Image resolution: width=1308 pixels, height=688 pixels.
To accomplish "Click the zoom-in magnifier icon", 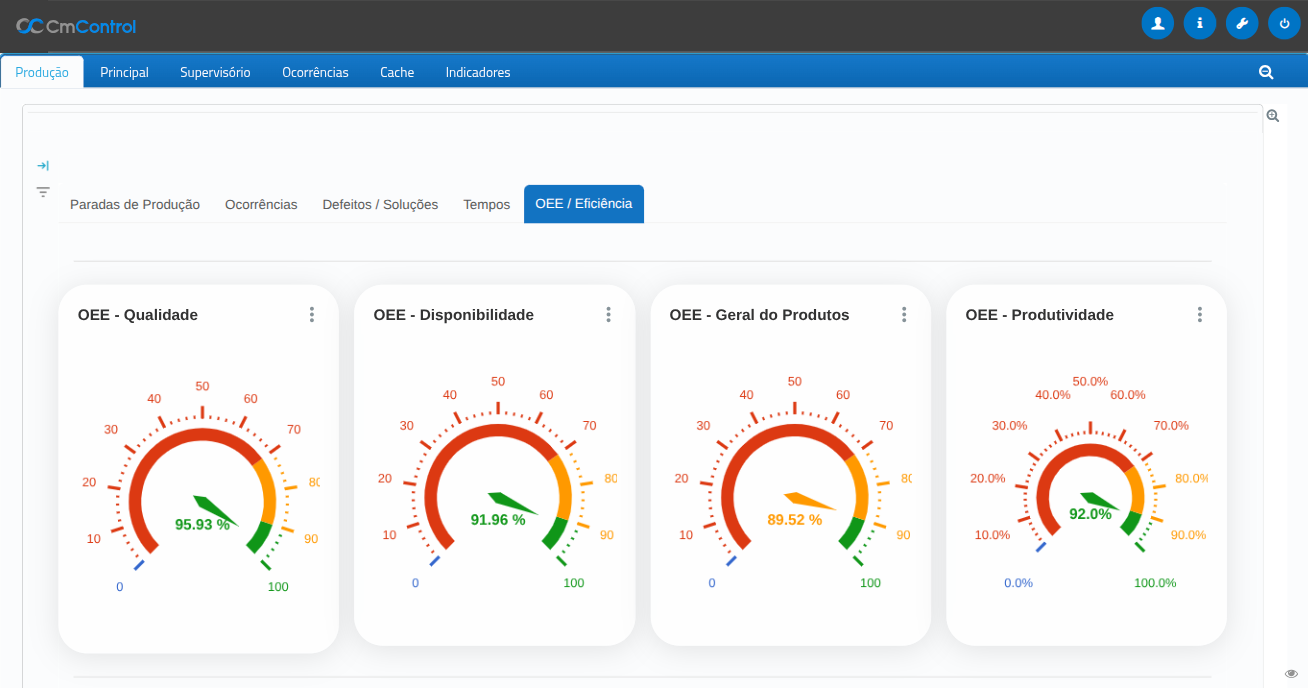I will [1273, 116].
